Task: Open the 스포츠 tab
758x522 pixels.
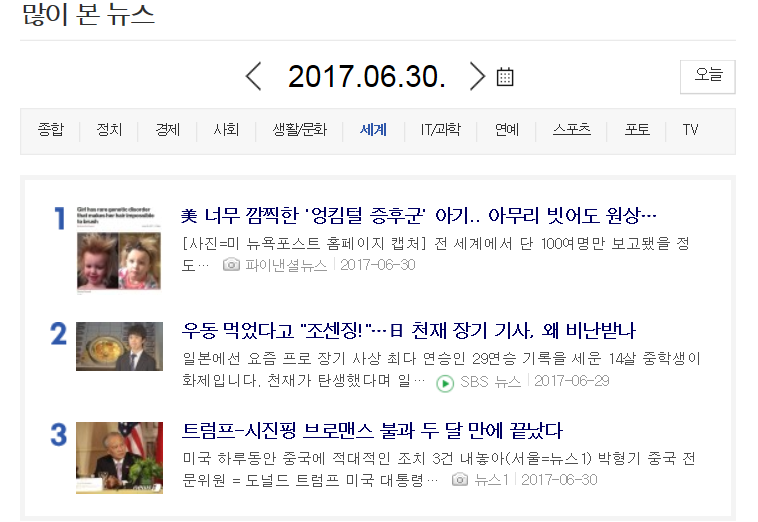Action: [571, 130]
